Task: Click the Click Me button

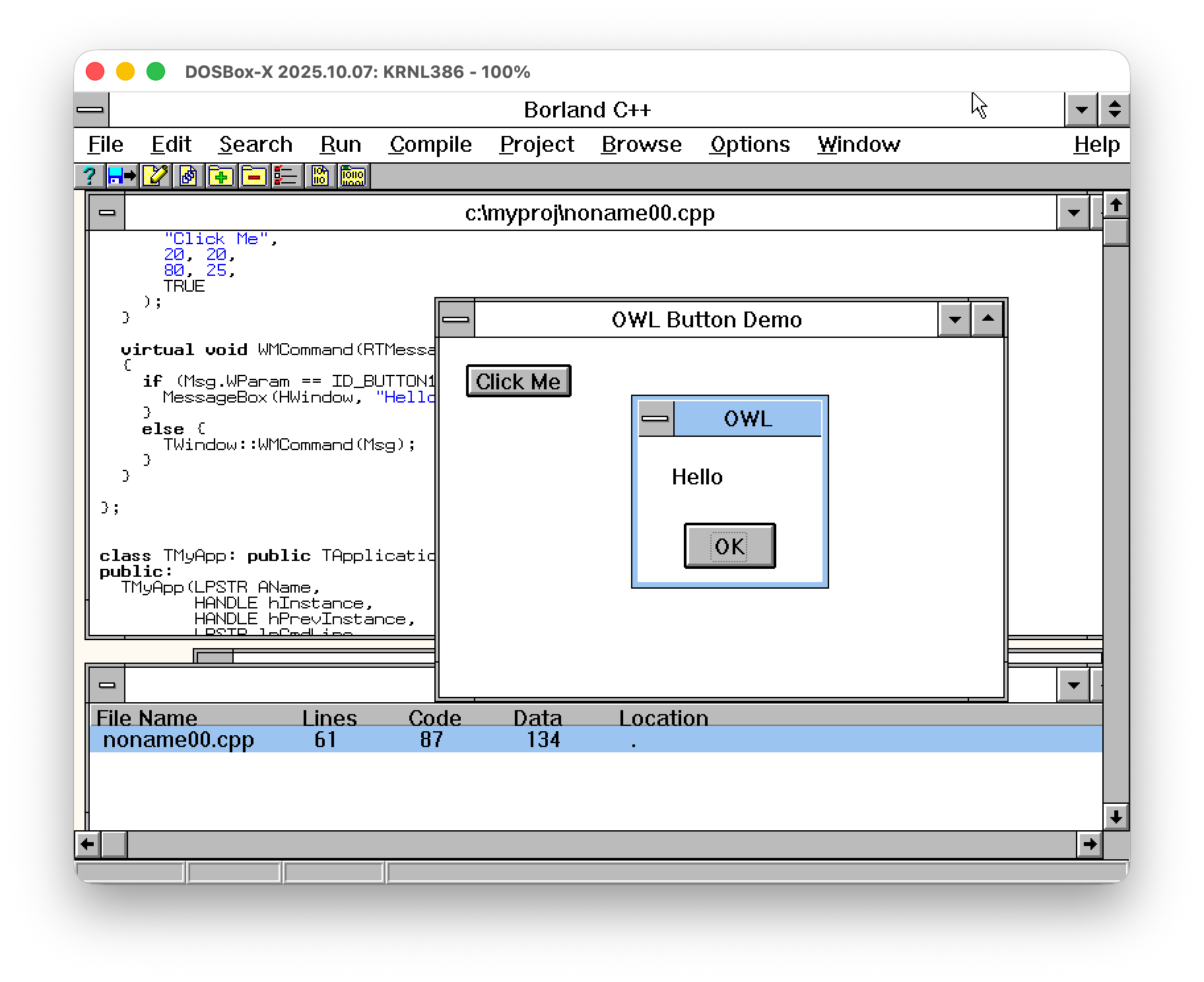Action: coord(518,381)
